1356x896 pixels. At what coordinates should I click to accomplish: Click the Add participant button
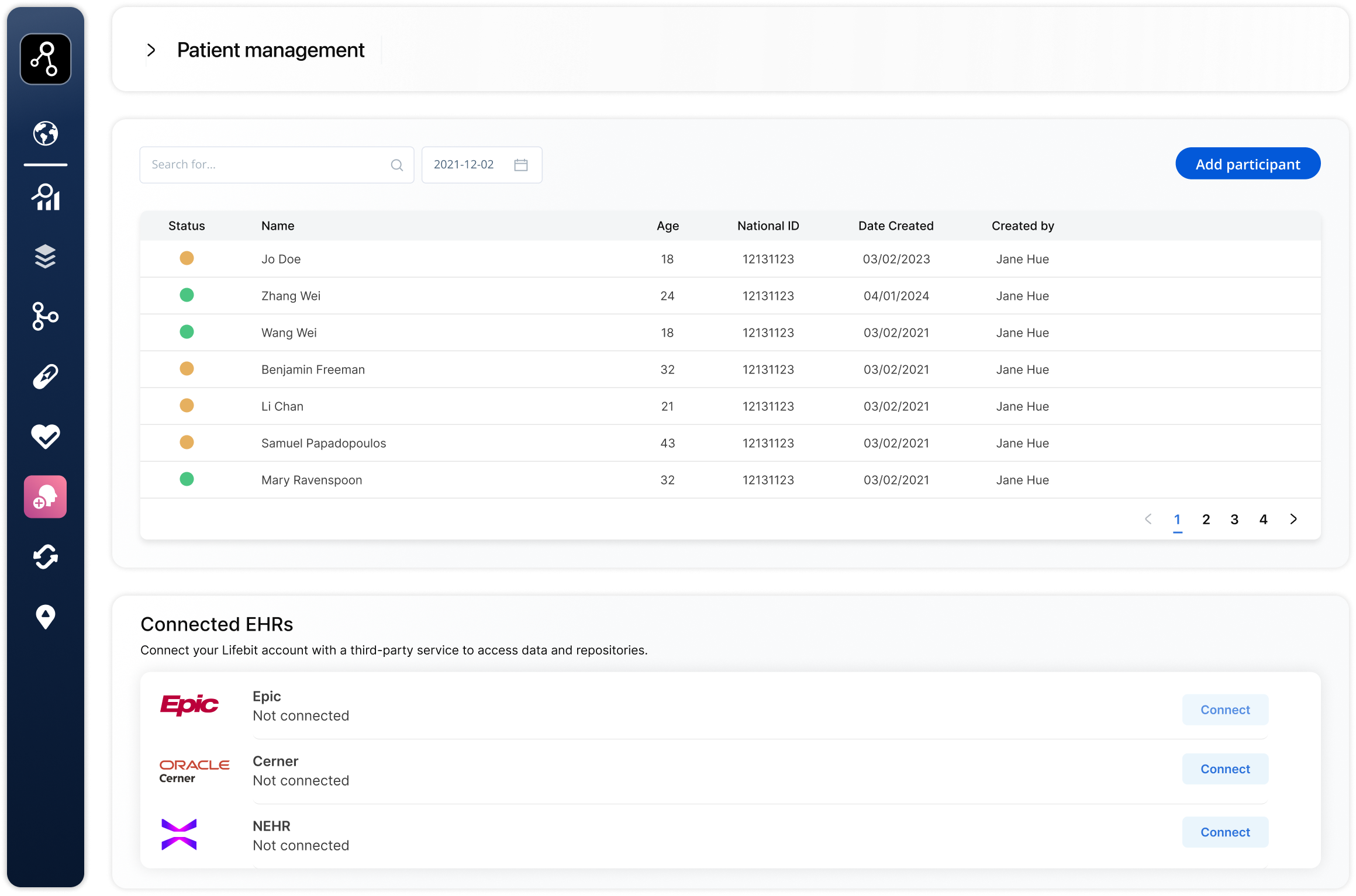pos(1248,164)
